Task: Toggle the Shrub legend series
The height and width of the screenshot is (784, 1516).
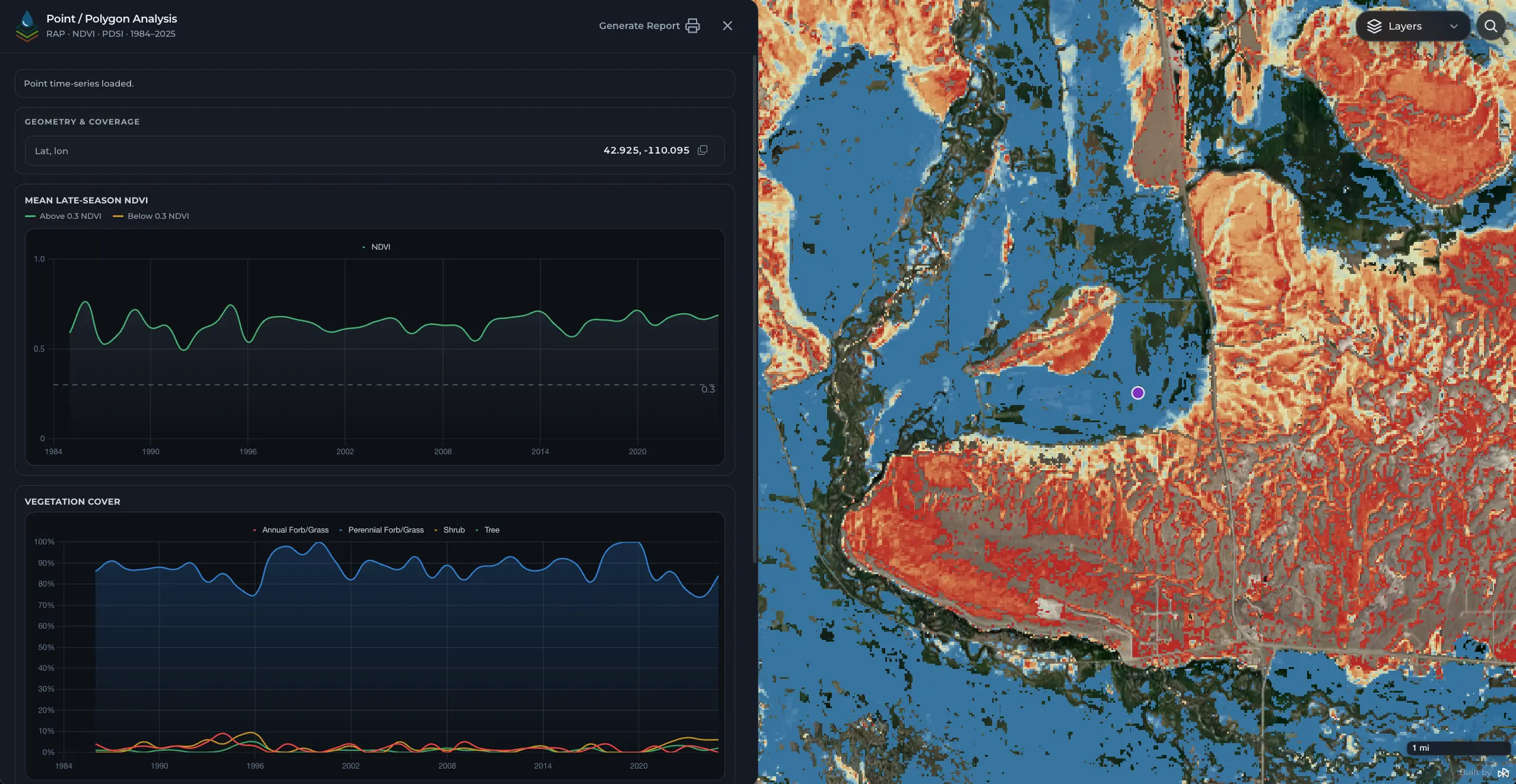Action: (x=450, y=530)
